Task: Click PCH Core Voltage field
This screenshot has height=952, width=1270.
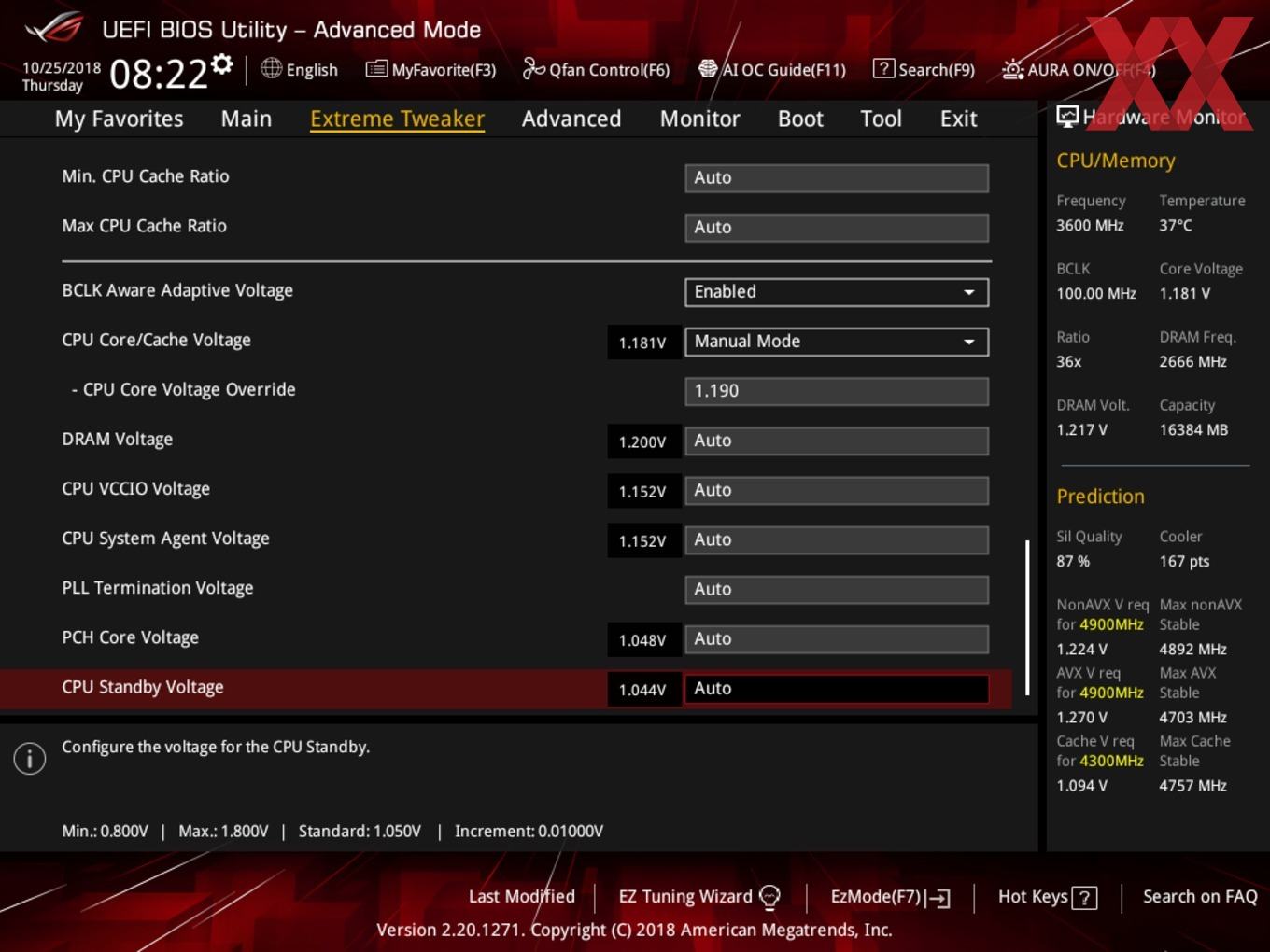Action: coord(837,638)
